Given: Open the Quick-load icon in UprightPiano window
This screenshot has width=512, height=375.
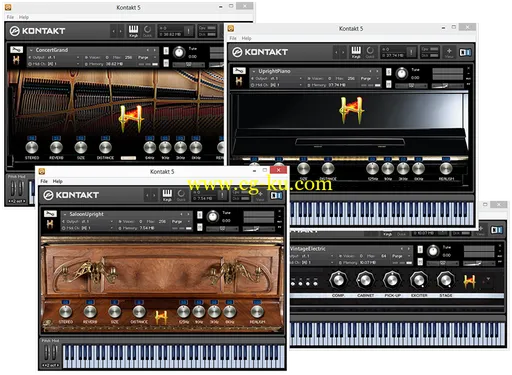Looking at the screenshot, I should [x=370, y=52].
